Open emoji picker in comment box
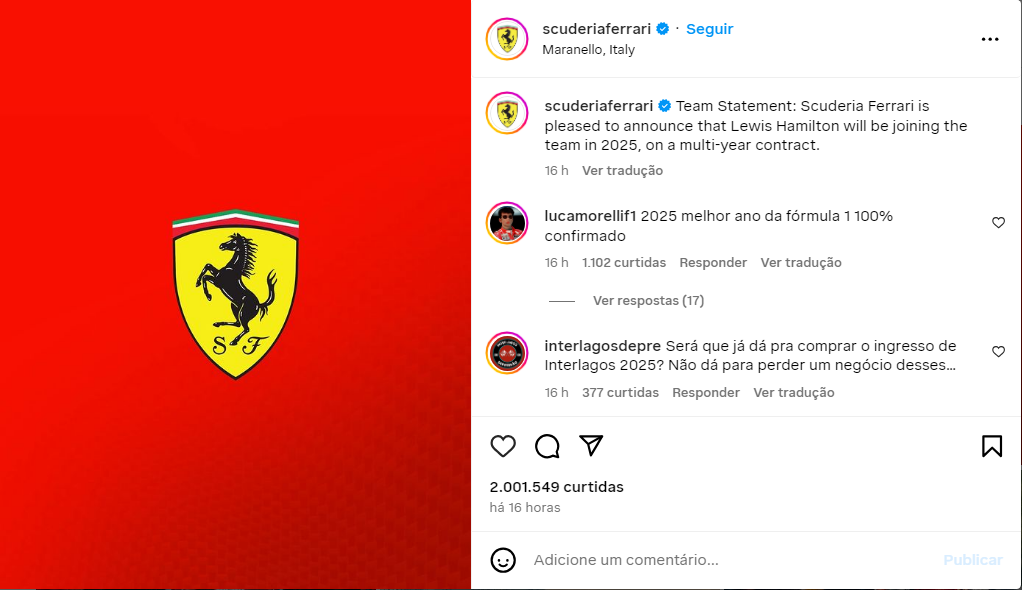 [503, 560]
